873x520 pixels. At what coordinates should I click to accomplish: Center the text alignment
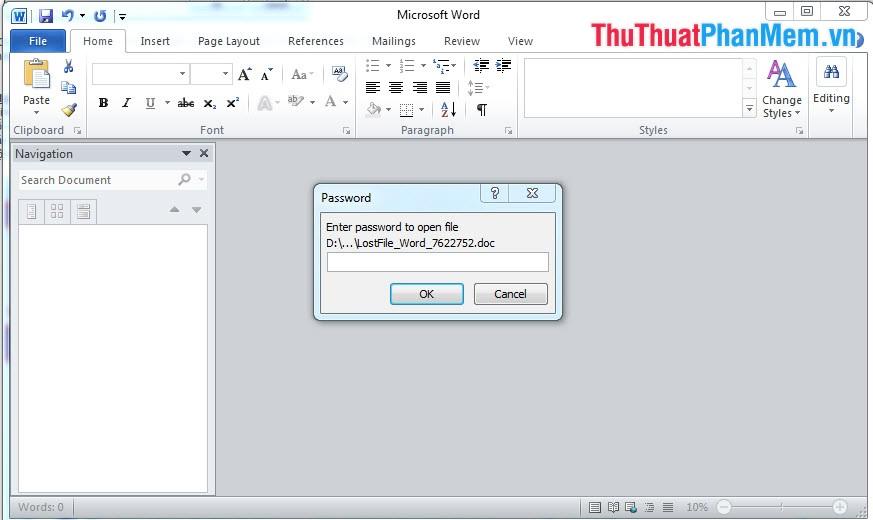396,87
